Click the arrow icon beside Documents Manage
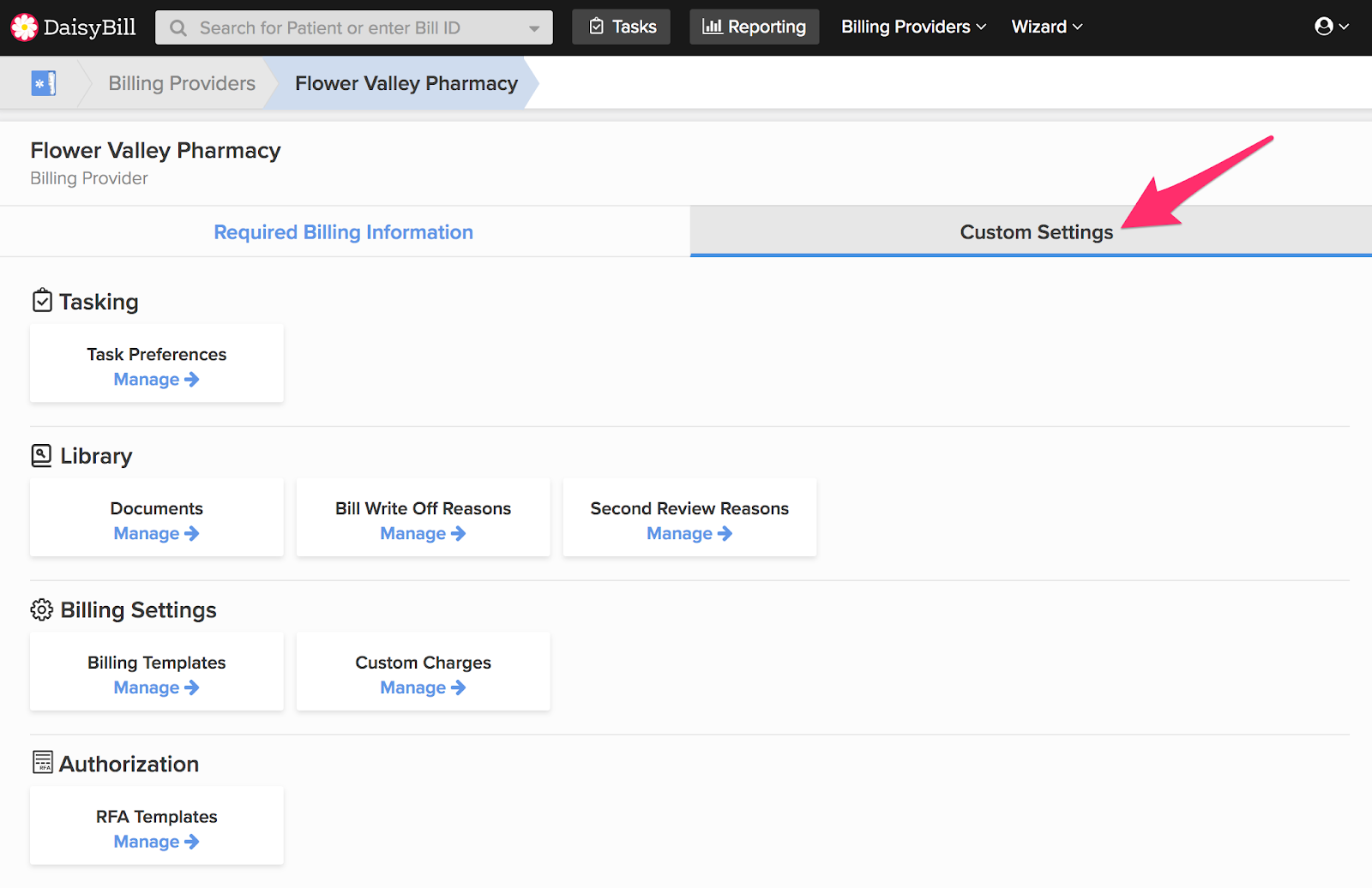The width and height of the screenshot is (1372, 888). [x=192, y=533]
